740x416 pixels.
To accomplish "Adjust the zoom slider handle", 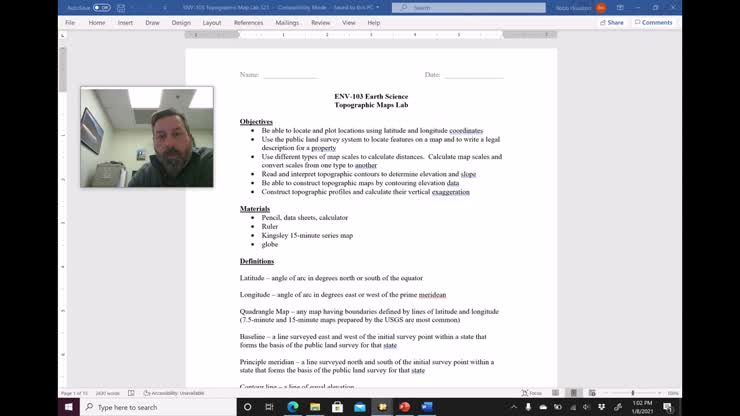I will coord(633,393).
